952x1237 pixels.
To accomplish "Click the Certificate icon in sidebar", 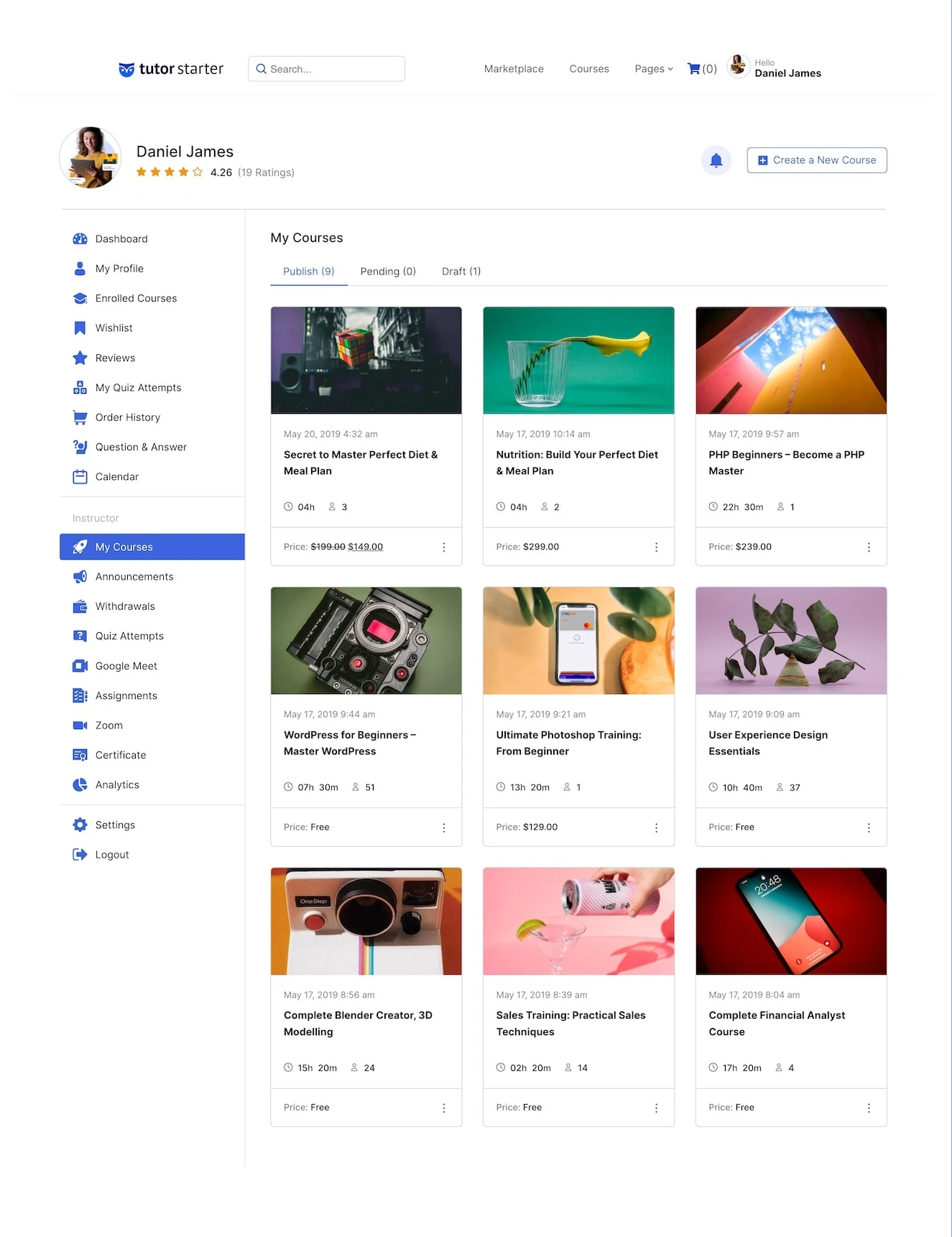I will coord(80,755).
